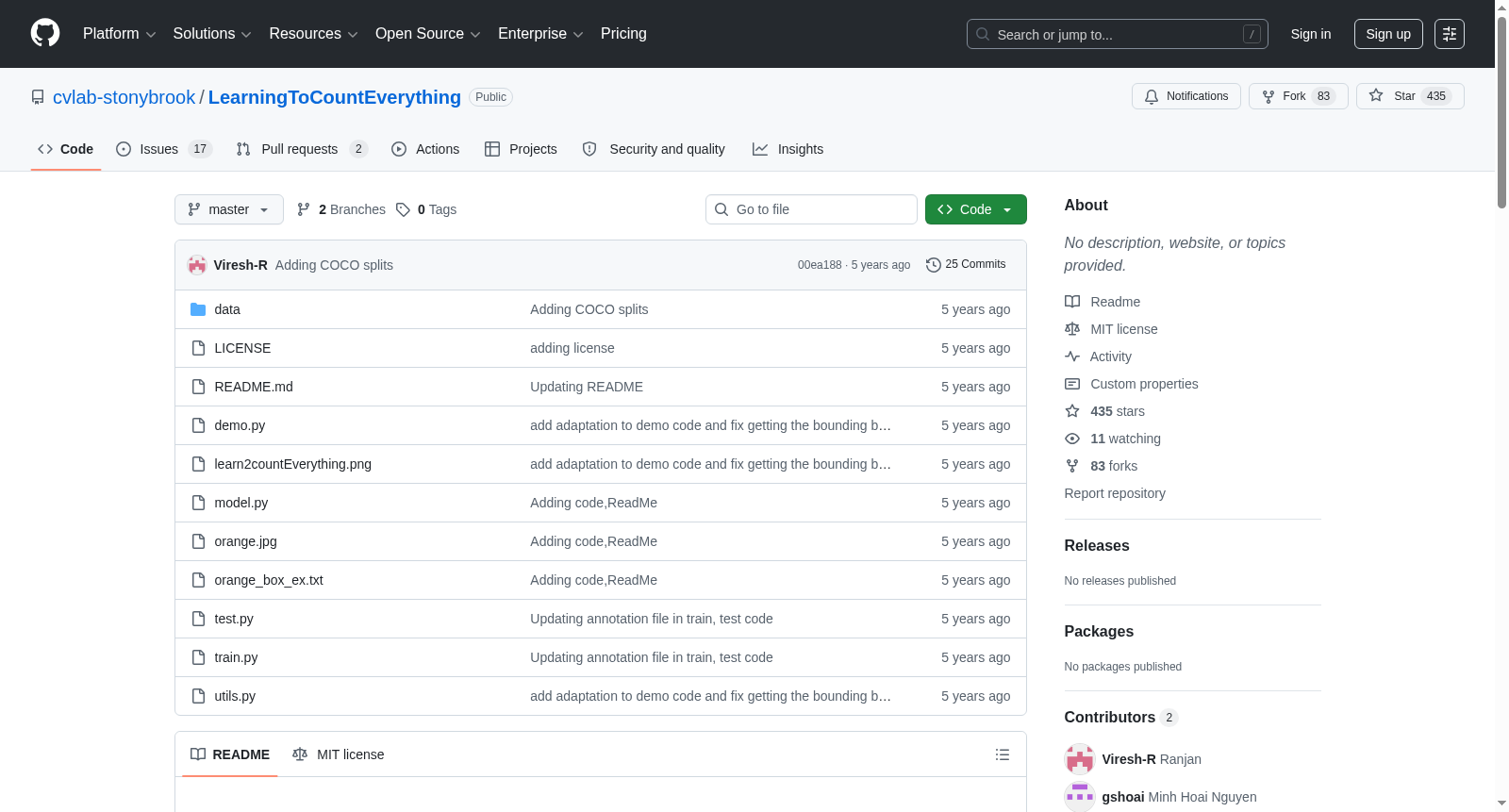The height and width of the screenshot is (812, 1509).
Task: Open Custom properties link
Action: point(1144,384)
